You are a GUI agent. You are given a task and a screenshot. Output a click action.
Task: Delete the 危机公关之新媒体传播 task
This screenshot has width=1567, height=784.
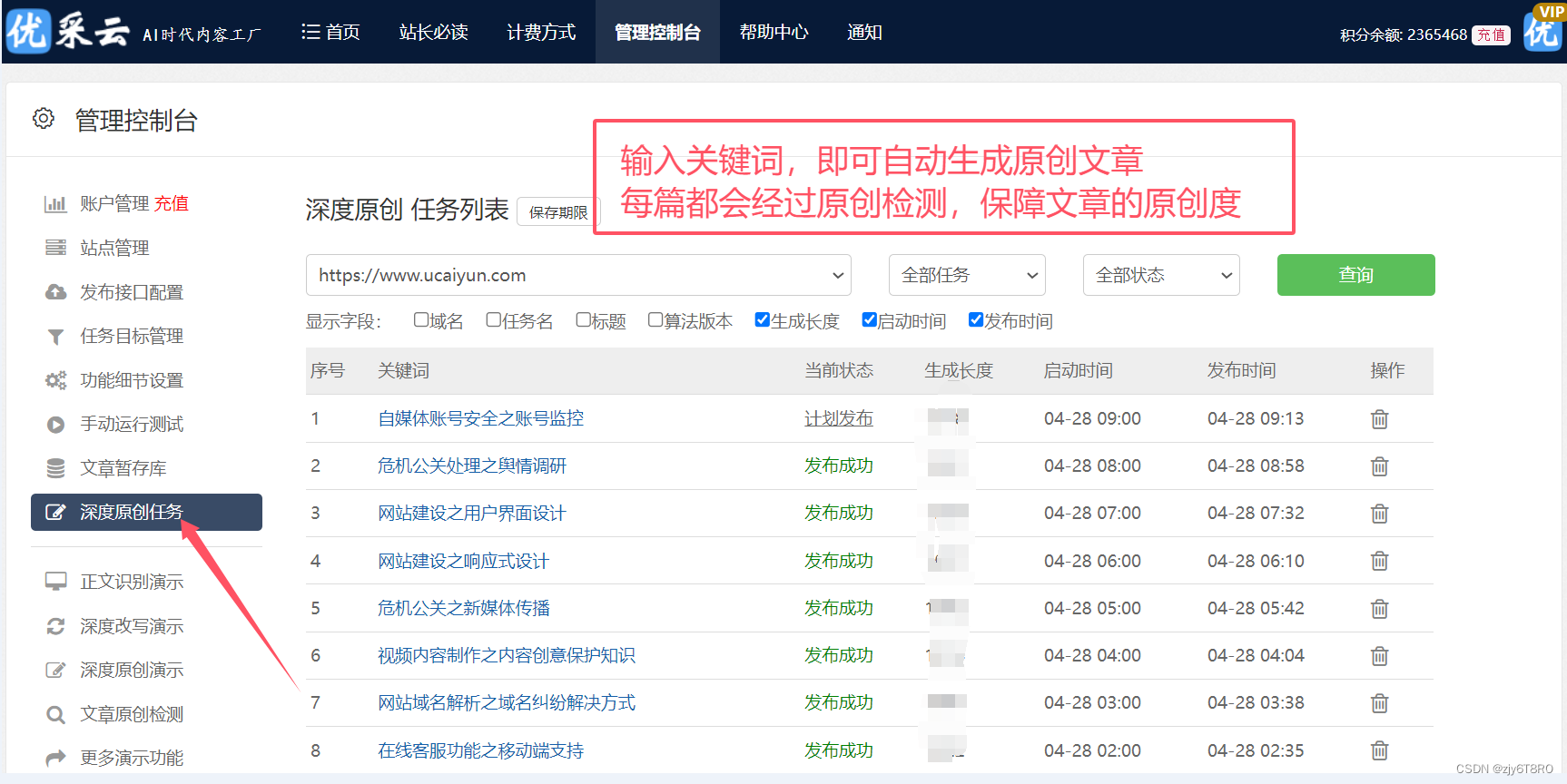tap(1379, 609)
